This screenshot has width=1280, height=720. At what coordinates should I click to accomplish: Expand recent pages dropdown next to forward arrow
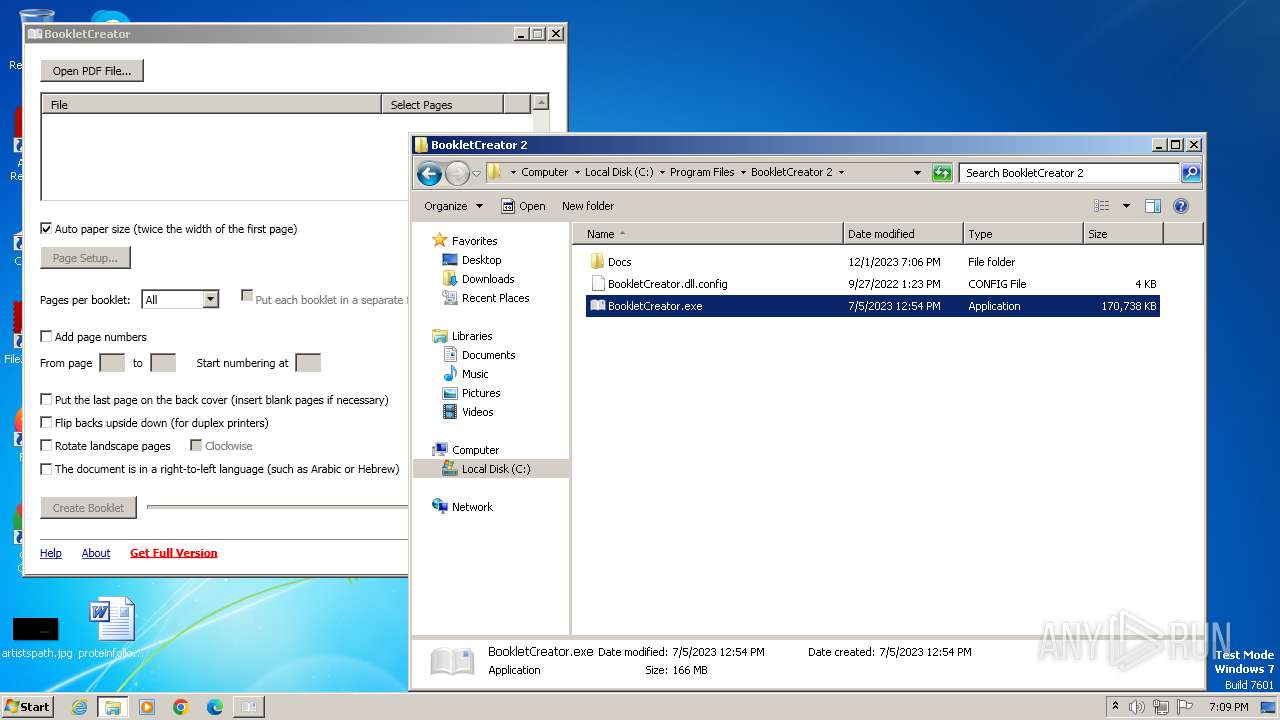(477, 173)
